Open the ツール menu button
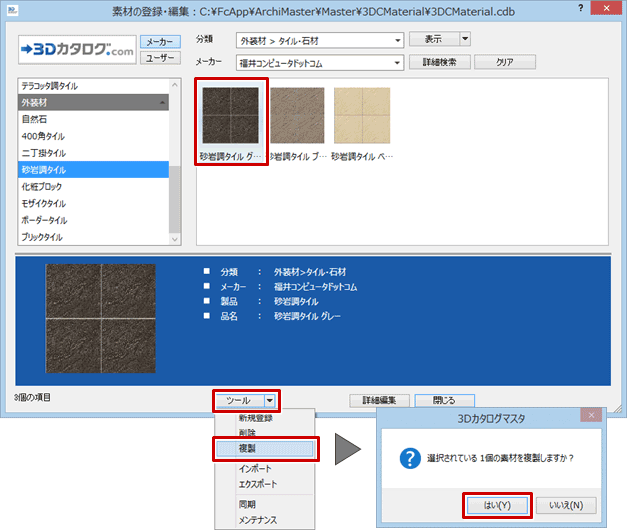 245,400
